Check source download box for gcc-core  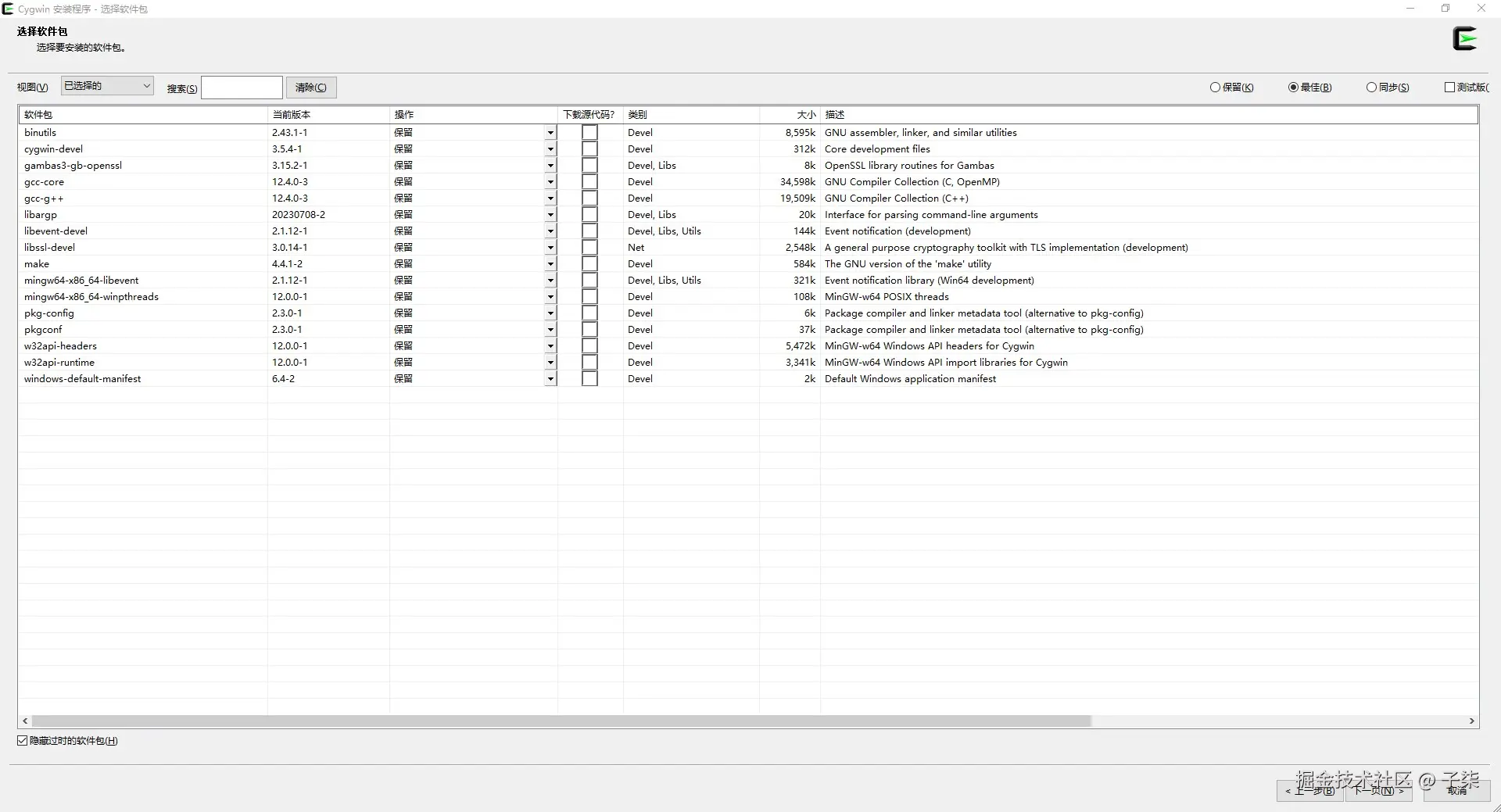click(589, 182)
